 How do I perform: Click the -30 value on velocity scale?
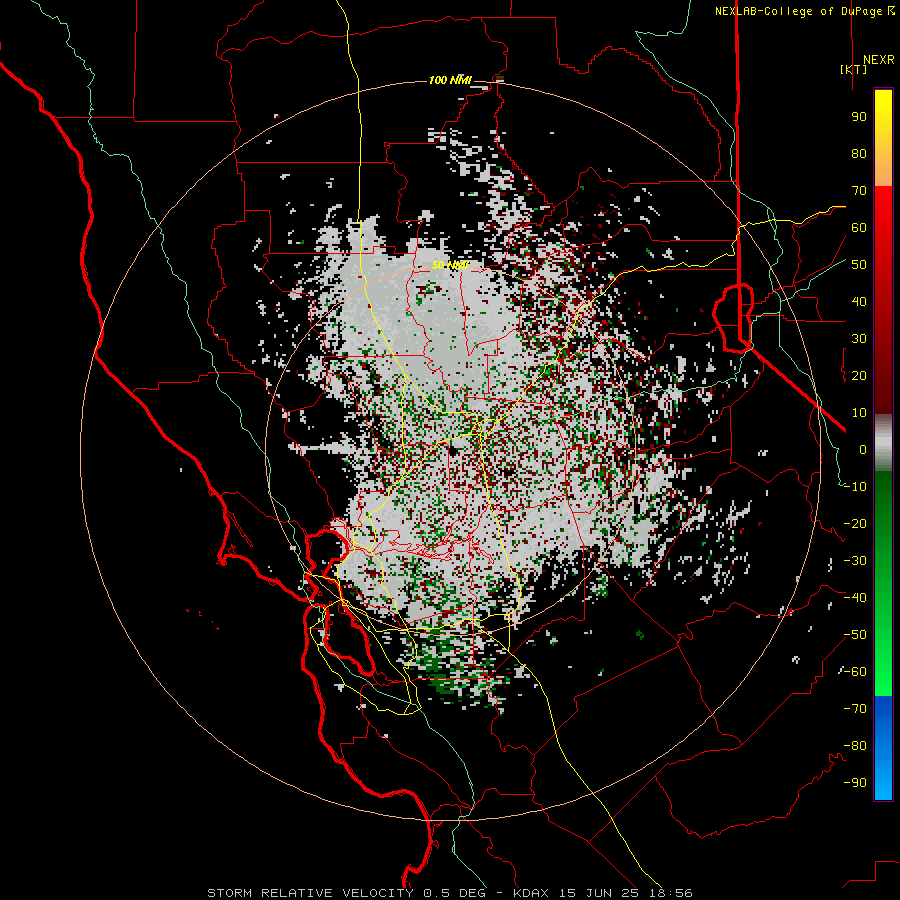[x=855, y=561]
